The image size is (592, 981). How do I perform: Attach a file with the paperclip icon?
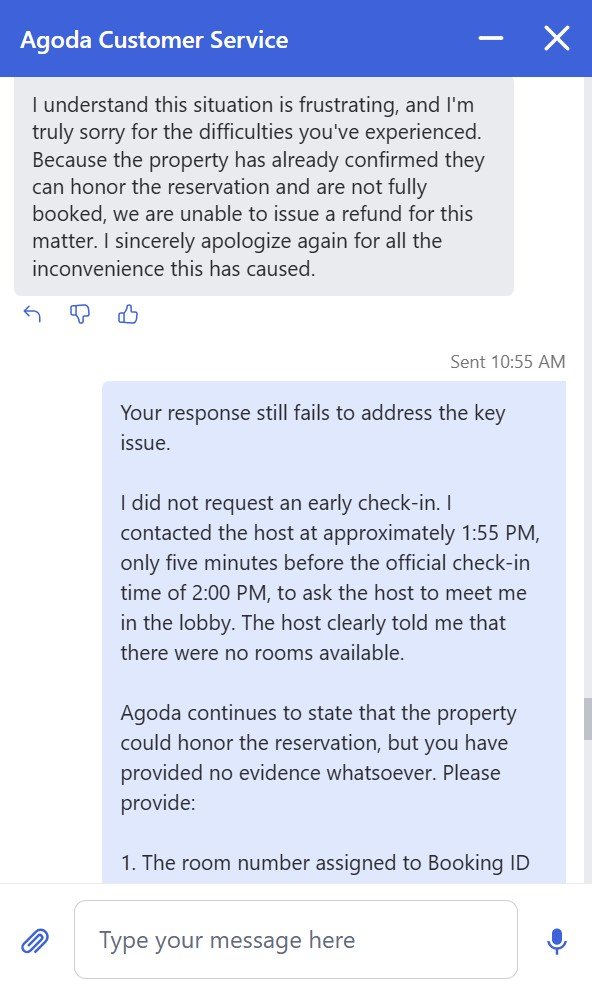tap(35, 940)
